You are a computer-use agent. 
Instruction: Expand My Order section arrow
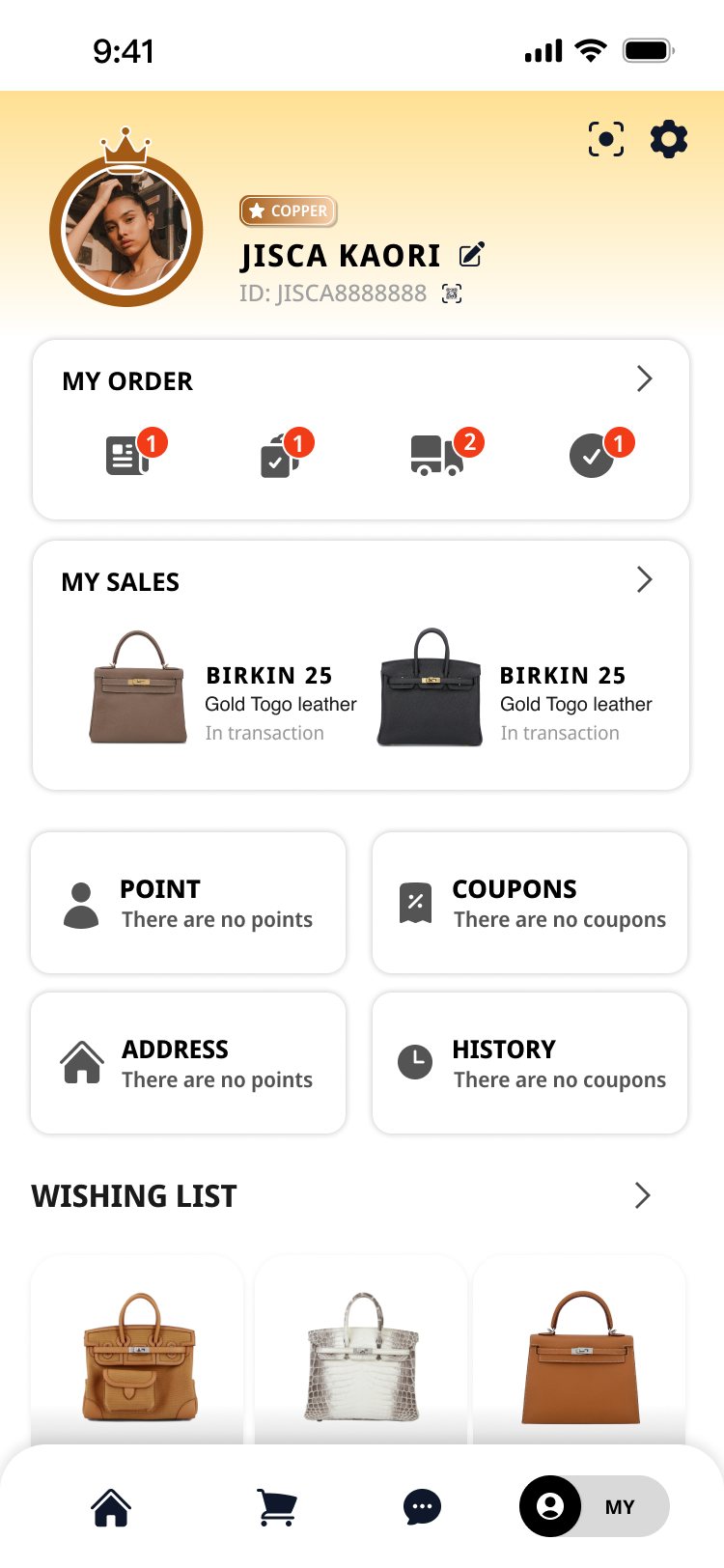pyautogui.click(x=645, y=379)
